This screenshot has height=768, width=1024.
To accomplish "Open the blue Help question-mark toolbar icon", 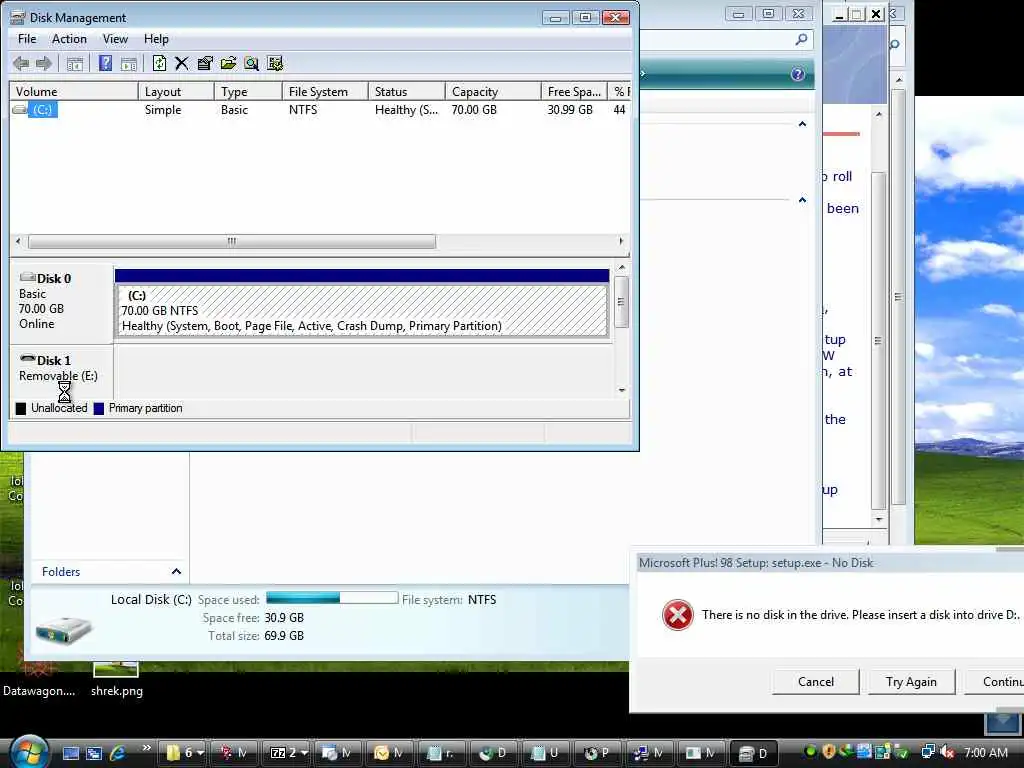I will pyautogui.click(x=105, y=63).
